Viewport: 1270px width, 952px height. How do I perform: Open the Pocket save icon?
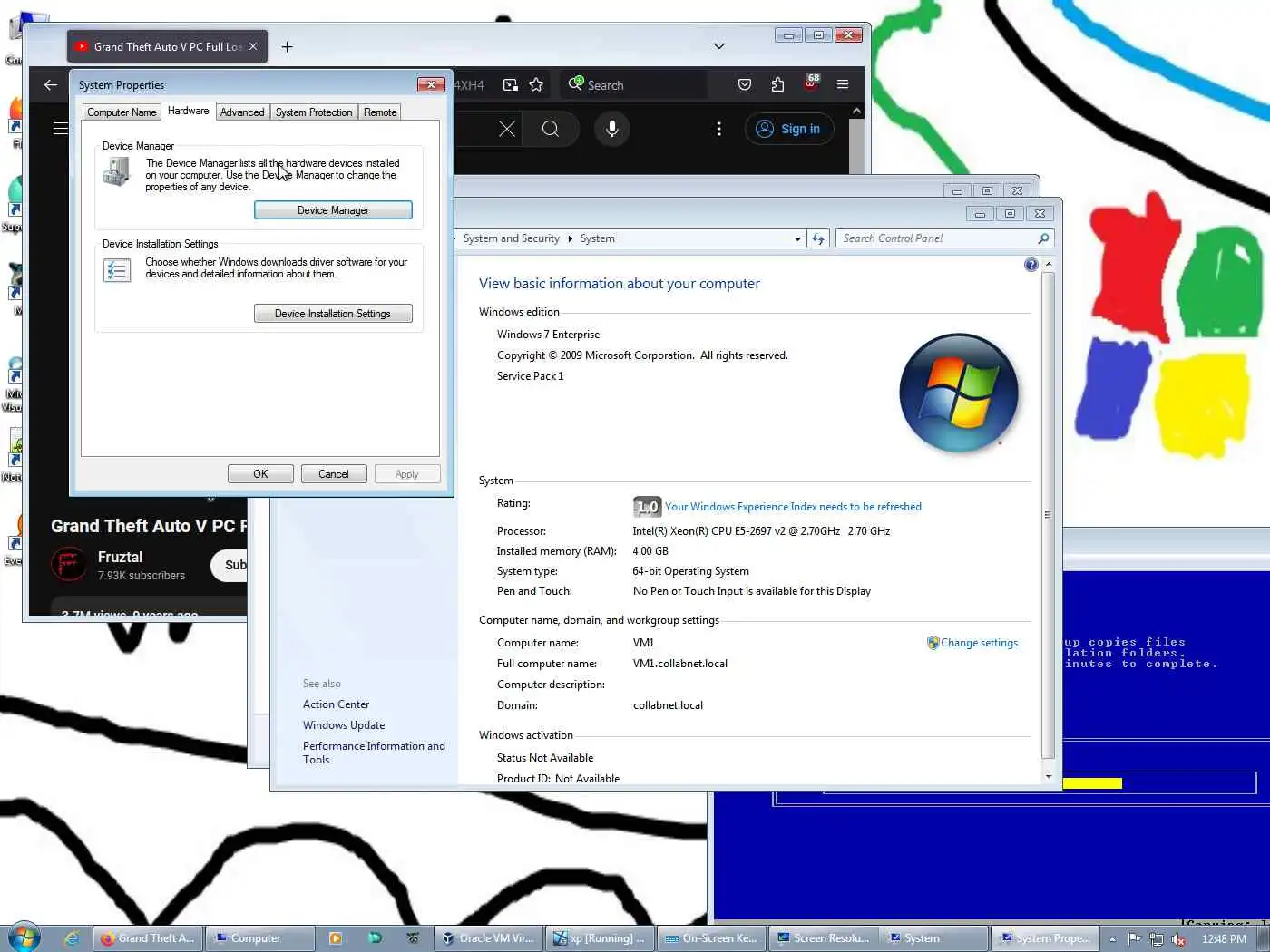[745, 85]
